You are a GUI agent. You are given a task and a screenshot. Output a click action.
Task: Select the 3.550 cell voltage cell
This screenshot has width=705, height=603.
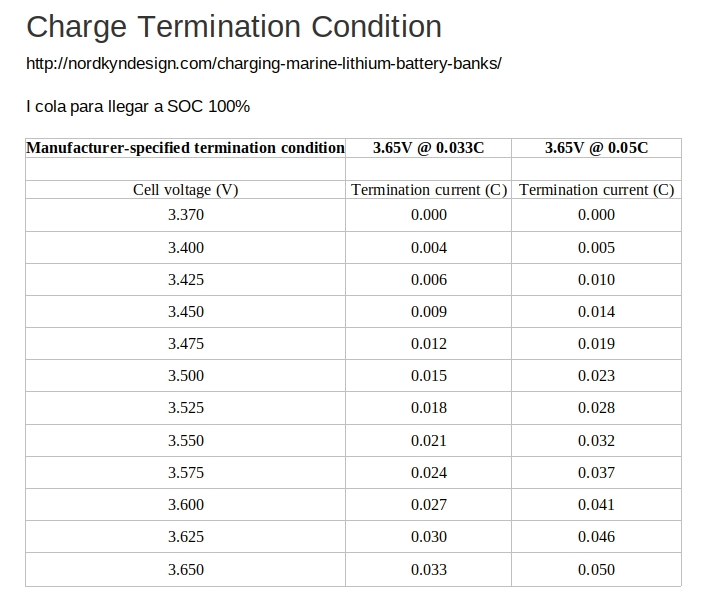(x=185, y=441)
